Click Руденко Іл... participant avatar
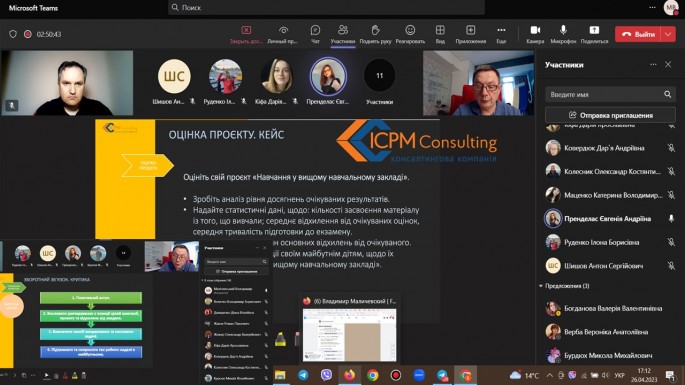This screenshot has height=385, width=685. click(x=225, y=76)
